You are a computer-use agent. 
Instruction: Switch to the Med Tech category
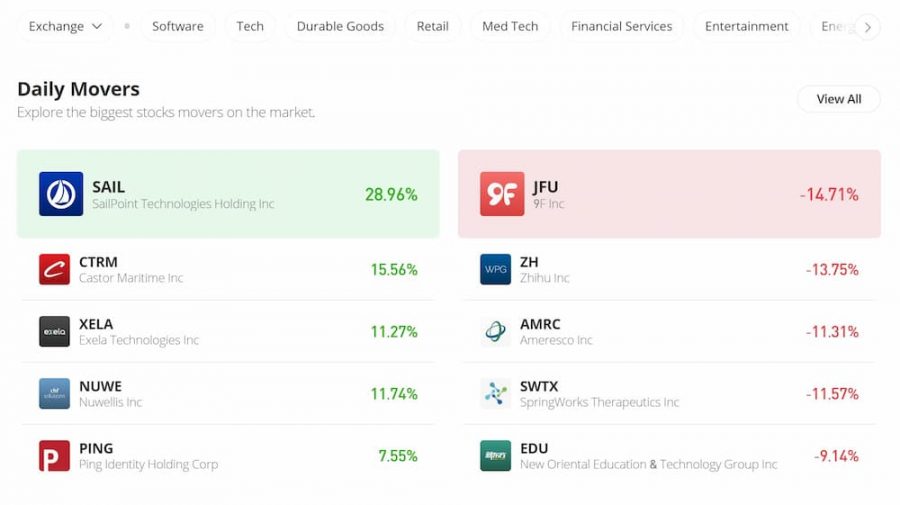click(510, 26)
